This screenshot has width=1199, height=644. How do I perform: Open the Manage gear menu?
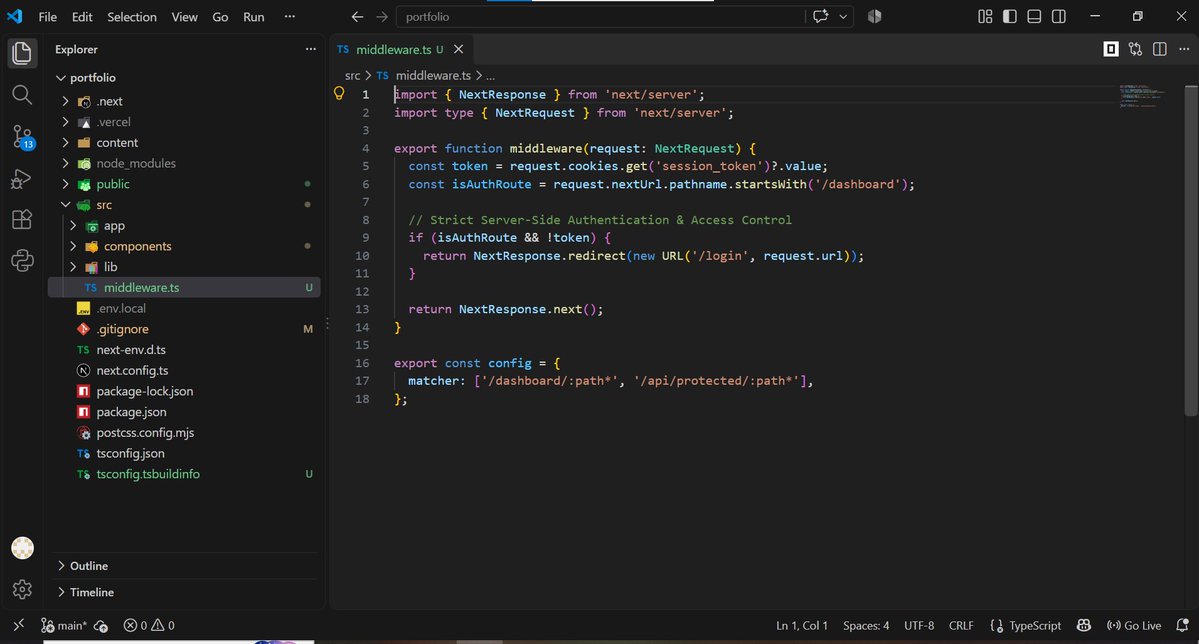coord(22,589)
